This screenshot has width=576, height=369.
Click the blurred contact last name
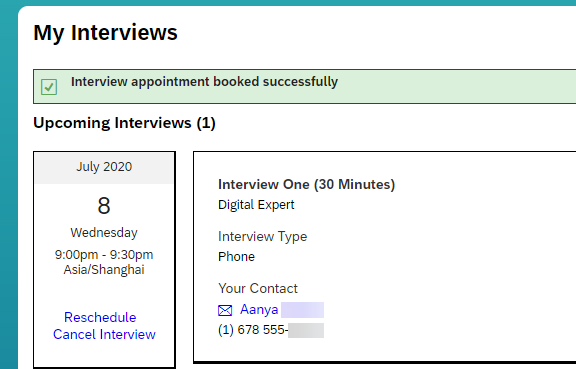tap(302, 310)
